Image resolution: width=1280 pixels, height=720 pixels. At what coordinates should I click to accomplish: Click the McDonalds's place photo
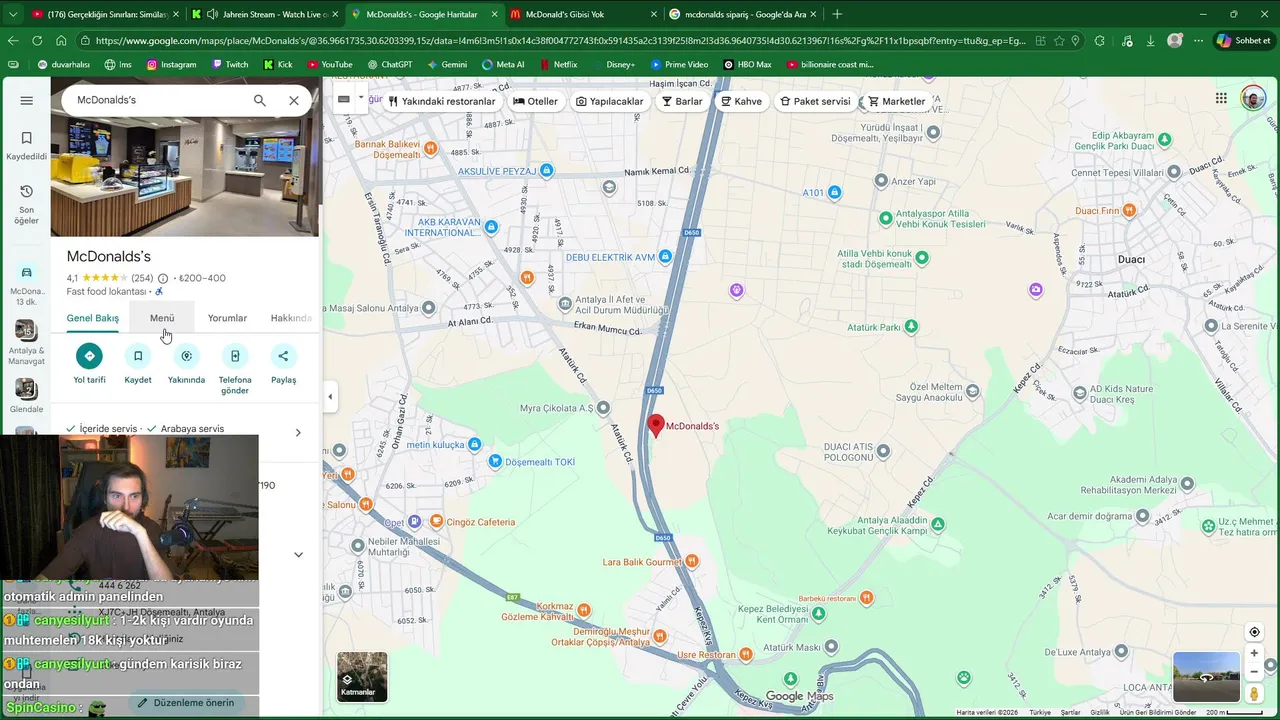185,178
